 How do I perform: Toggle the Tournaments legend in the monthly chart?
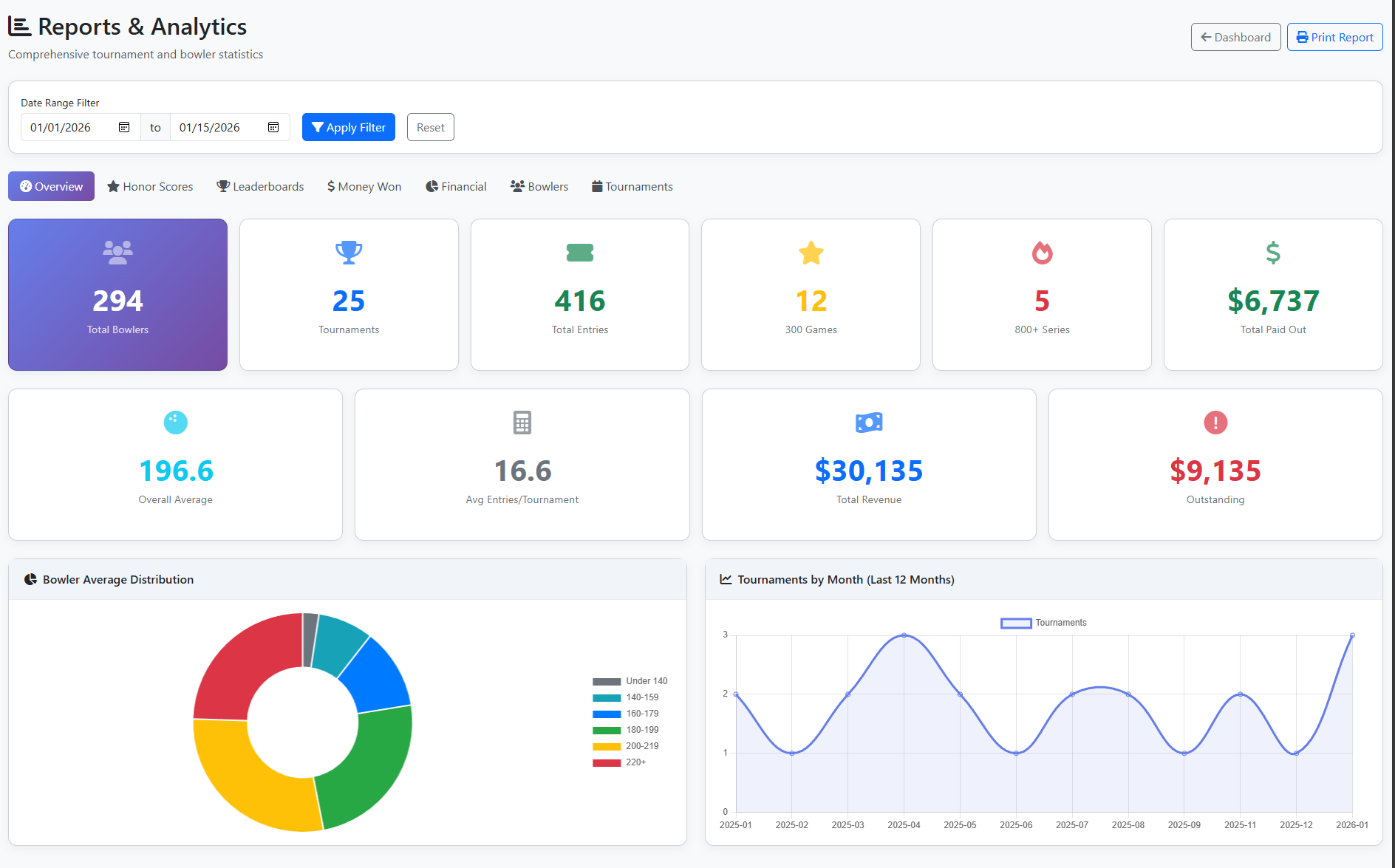[1043, 623]
